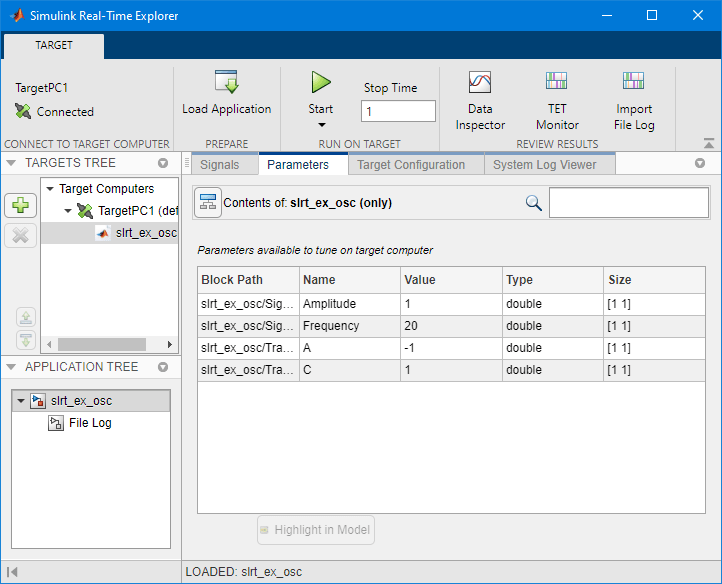
Task: Maximize the Simulink Real-Time Explorer window
Action: click(x=652, y=15)
